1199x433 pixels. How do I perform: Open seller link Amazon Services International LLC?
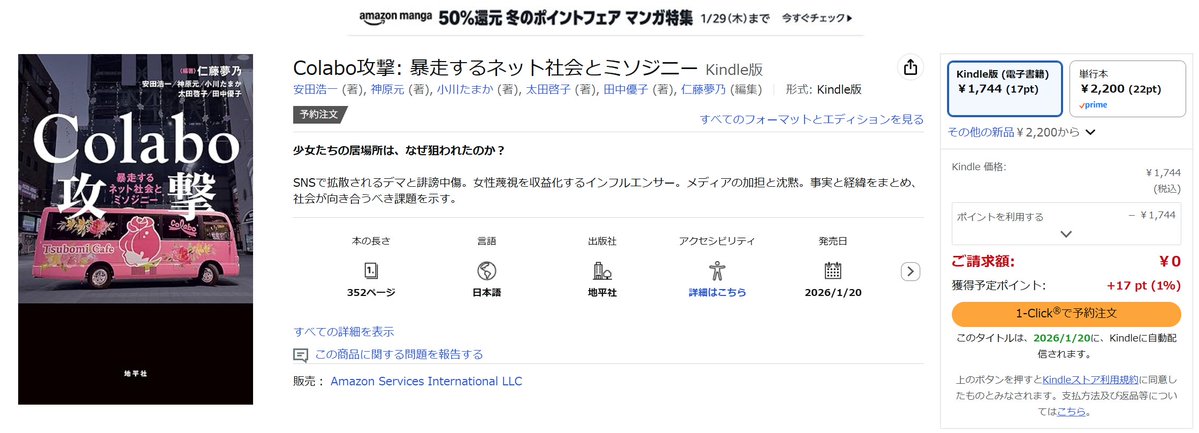point(426,381)
